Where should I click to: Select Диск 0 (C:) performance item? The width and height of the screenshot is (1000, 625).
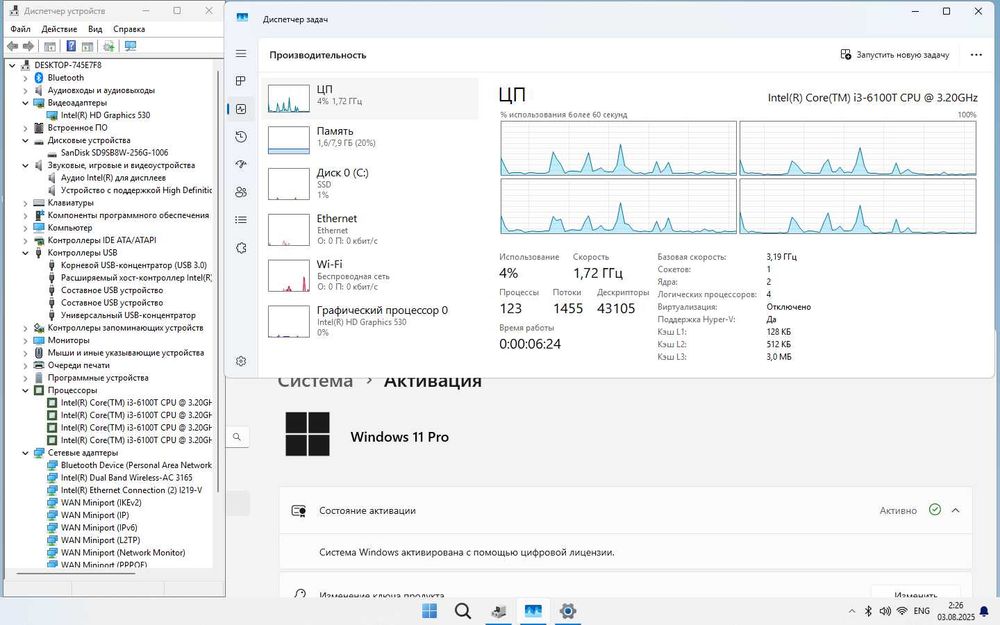coord(370,183)
